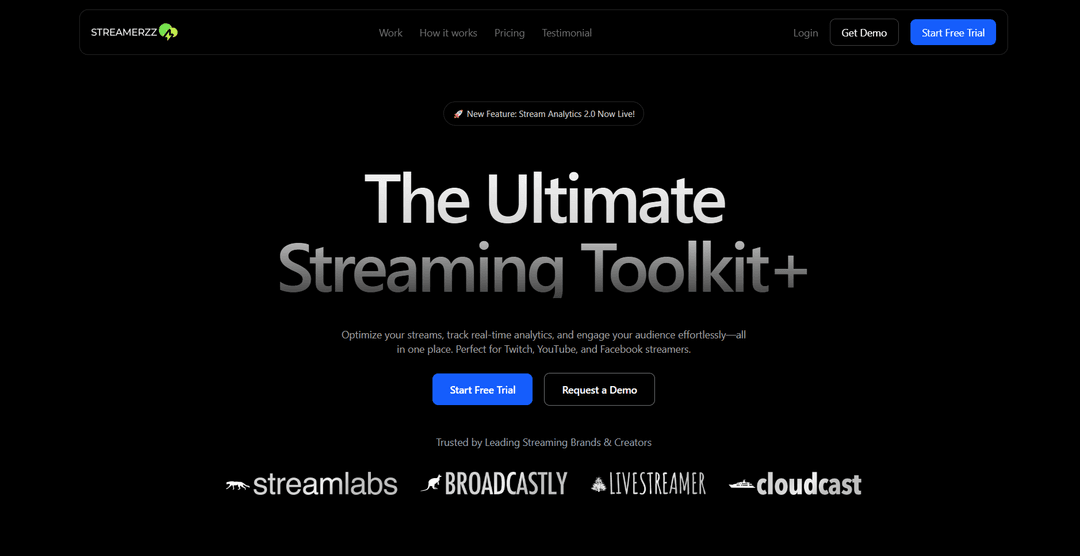Screen dimensions: 1080x556
Task: Open the Work menu item
Action: 390,33
